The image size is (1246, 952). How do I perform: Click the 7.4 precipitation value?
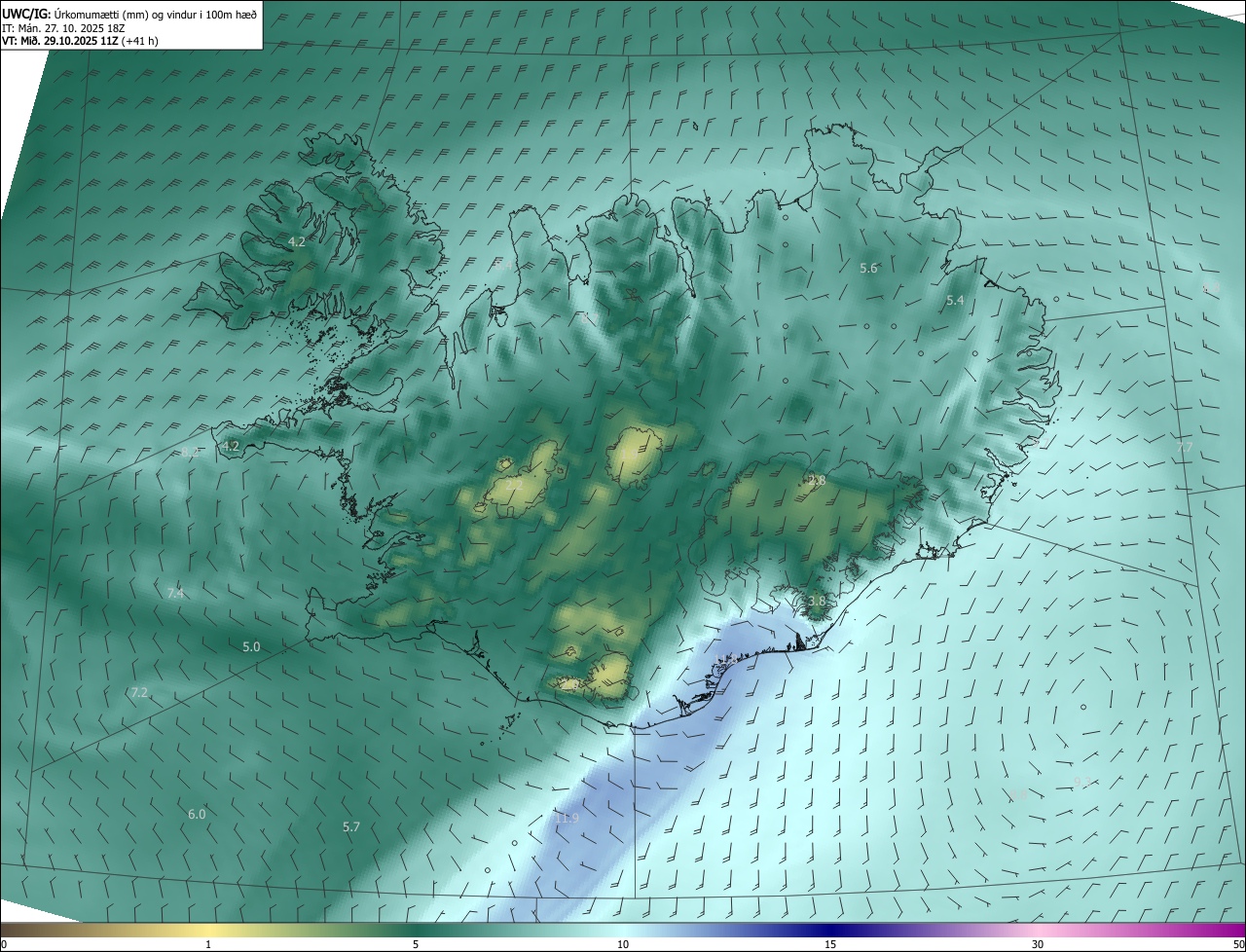175,593
